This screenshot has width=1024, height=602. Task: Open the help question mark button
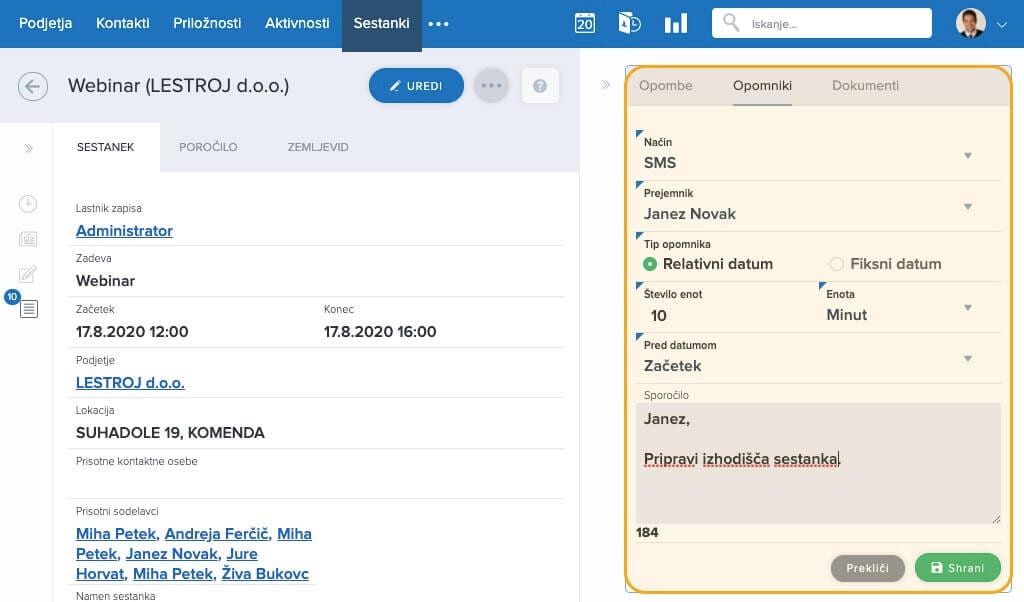pyautogui.click(x=540, y=86)
